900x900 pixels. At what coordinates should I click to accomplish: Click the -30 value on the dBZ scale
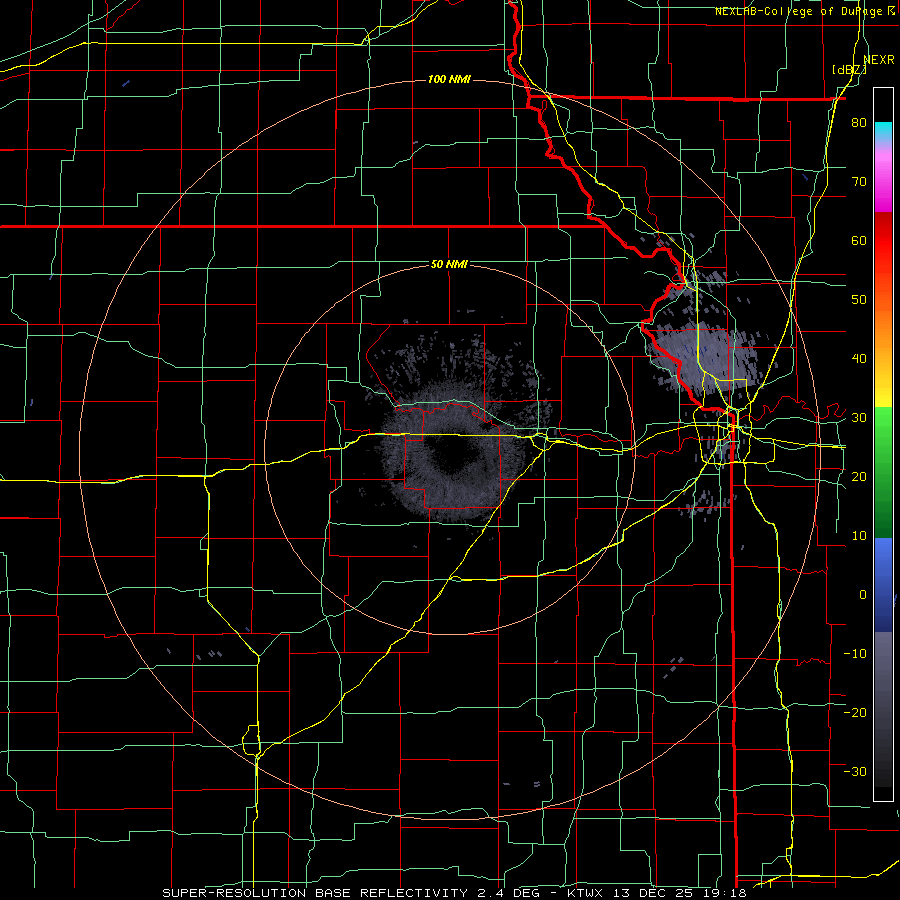point(855,771)
